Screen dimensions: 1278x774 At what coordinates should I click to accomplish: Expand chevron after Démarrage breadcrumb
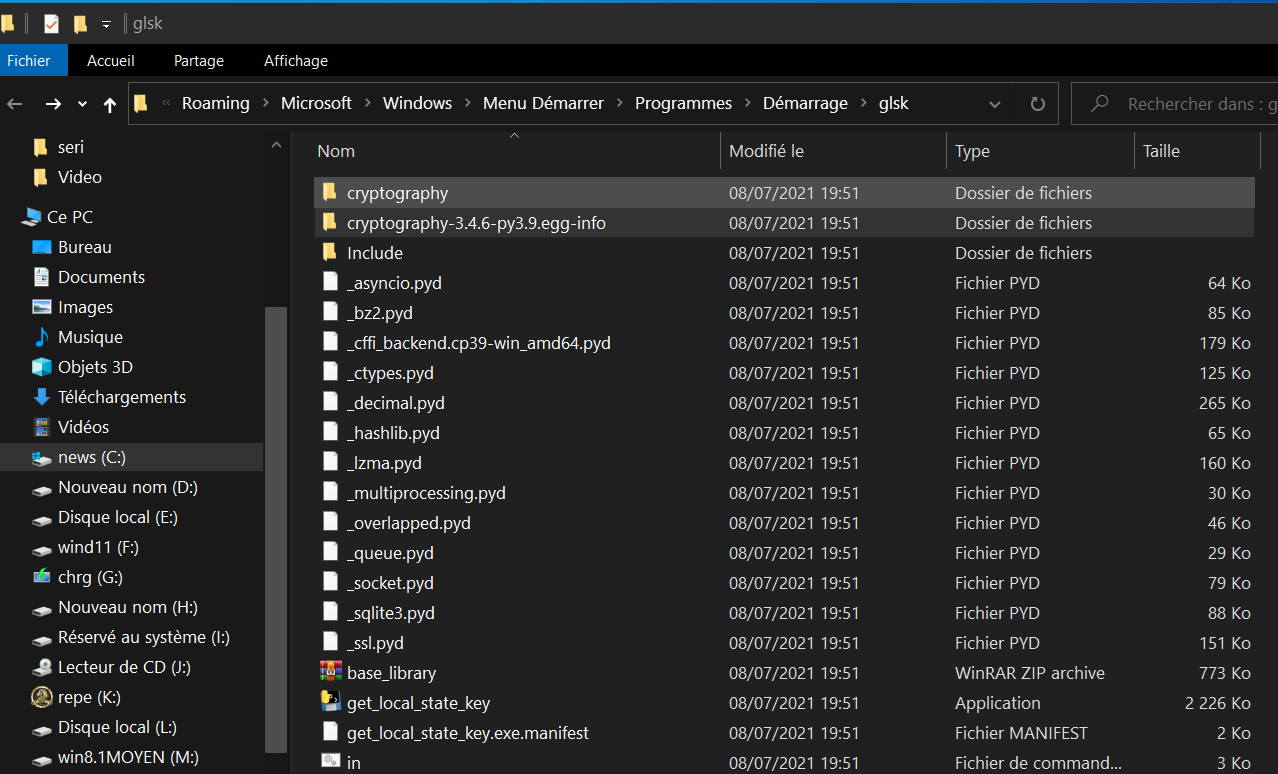863,103
